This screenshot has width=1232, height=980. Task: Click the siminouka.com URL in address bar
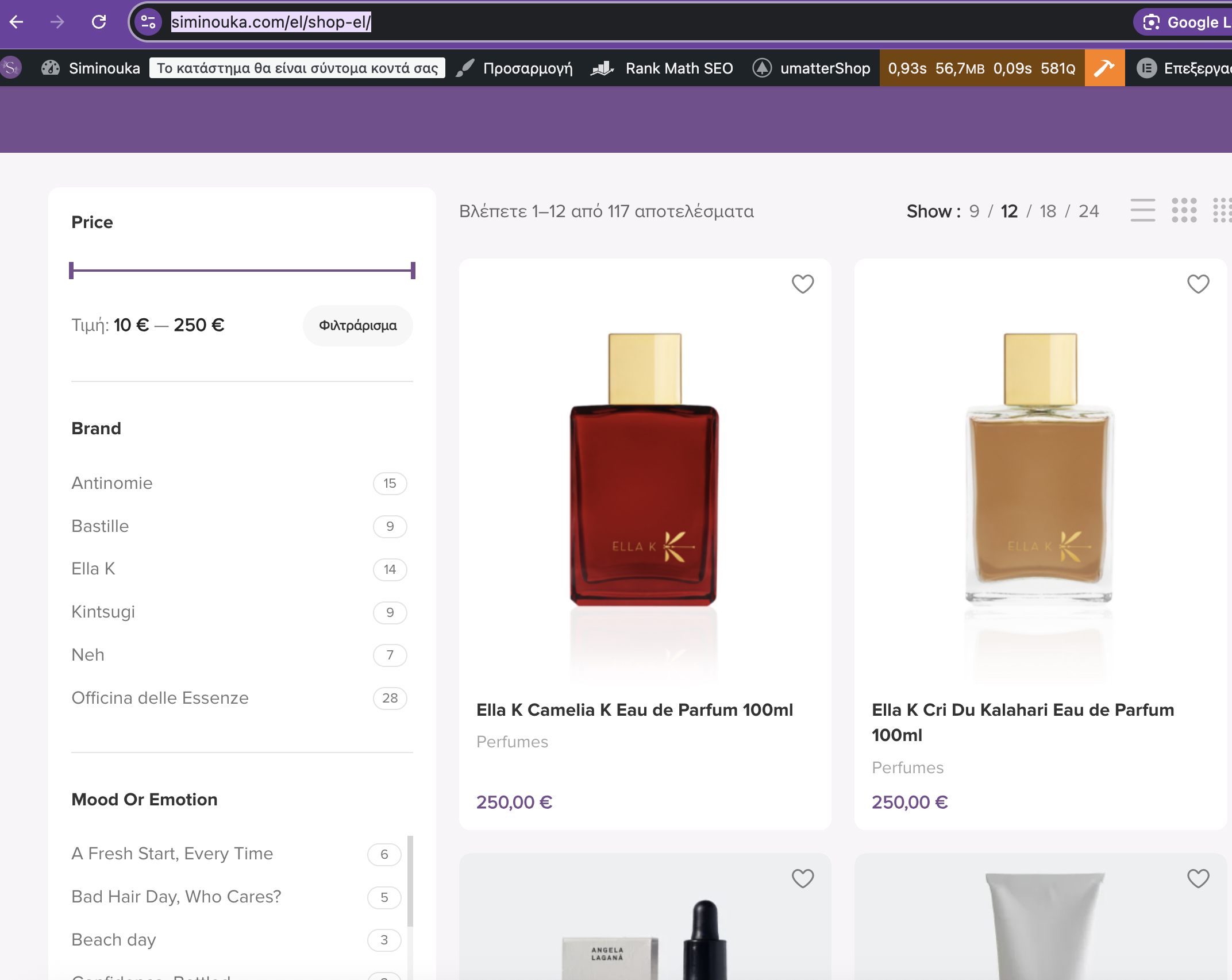pyautogui.click(x=271, y=22)
